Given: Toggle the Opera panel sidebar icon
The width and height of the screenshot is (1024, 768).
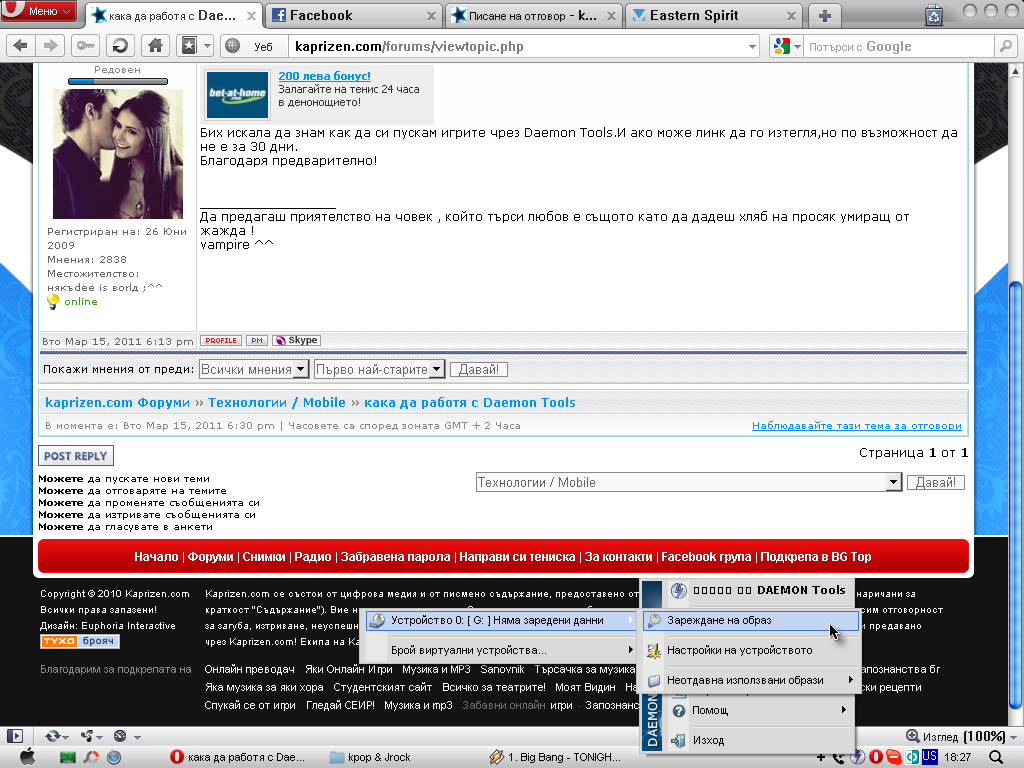Looking at the screenshot, I should click(14, 736).
